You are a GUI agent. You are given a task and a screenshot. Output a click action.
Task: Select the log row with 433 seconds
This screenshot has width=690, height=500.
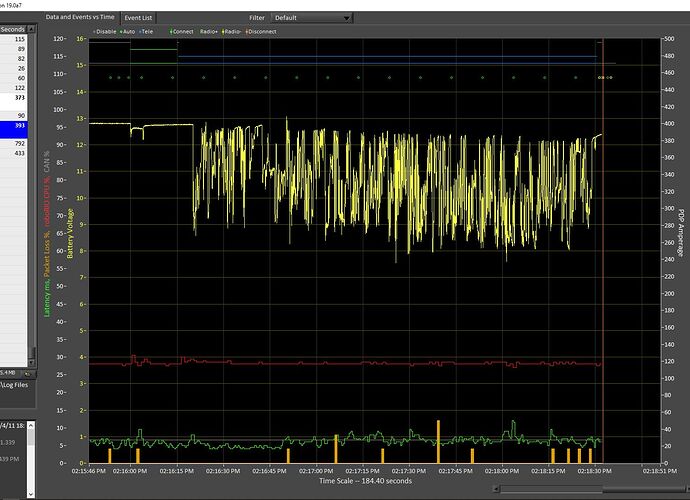pyautogui.click(x=13, y=153)
